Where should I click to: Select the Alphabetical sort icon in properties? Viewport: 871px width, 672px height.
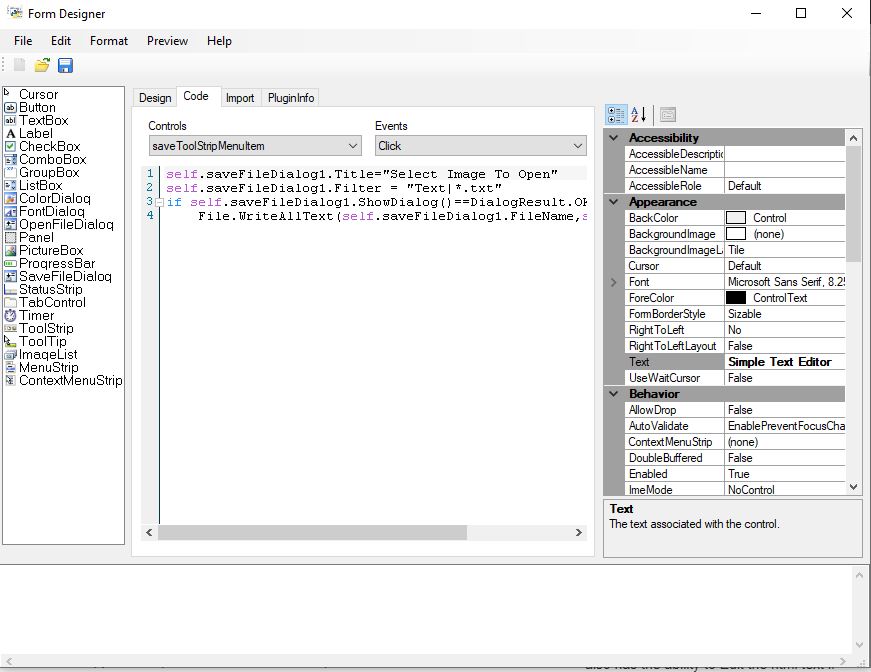pyautogui.click(x=640, y=115)
